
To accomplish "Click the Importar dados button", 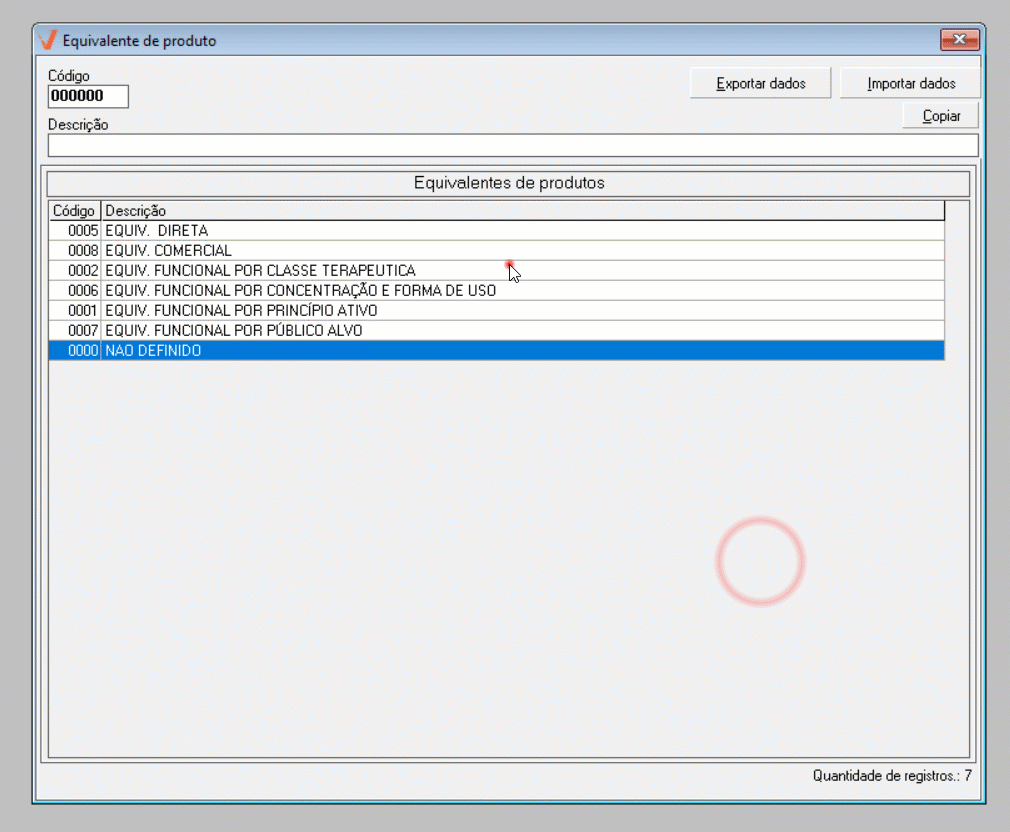I will (911, 83).
